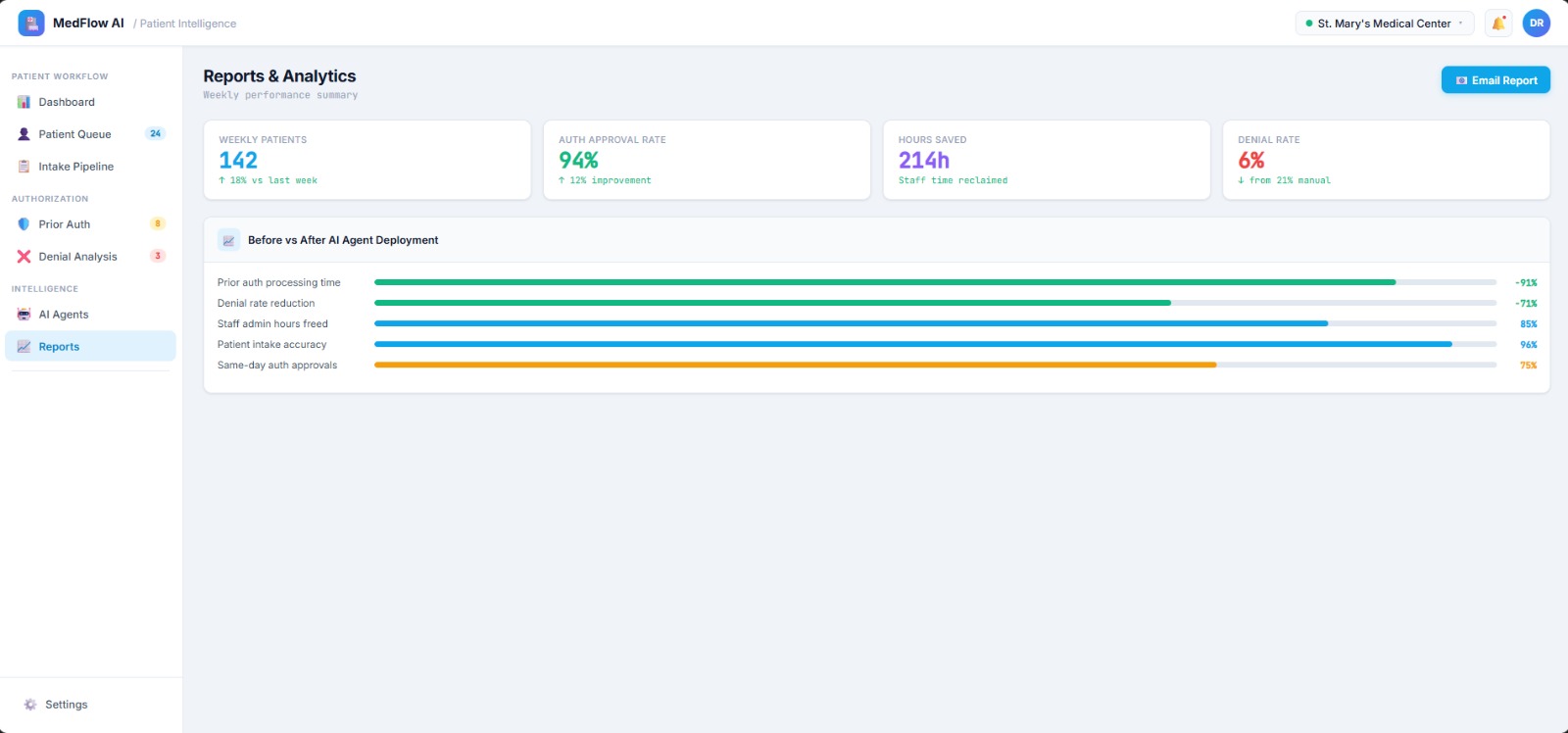Click the Intake Pipeline clipboard icon
The width and height of the screenshot is (1568, 733).
24,167
